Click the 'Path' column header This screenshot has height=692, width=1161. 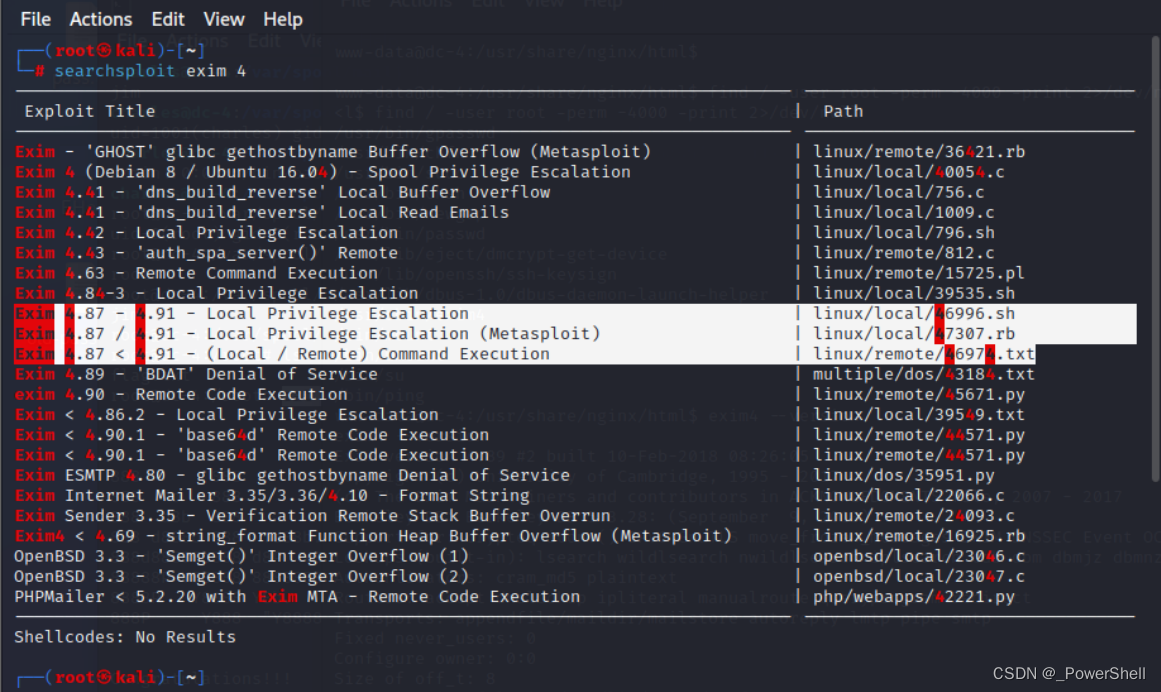coord(843,111)
